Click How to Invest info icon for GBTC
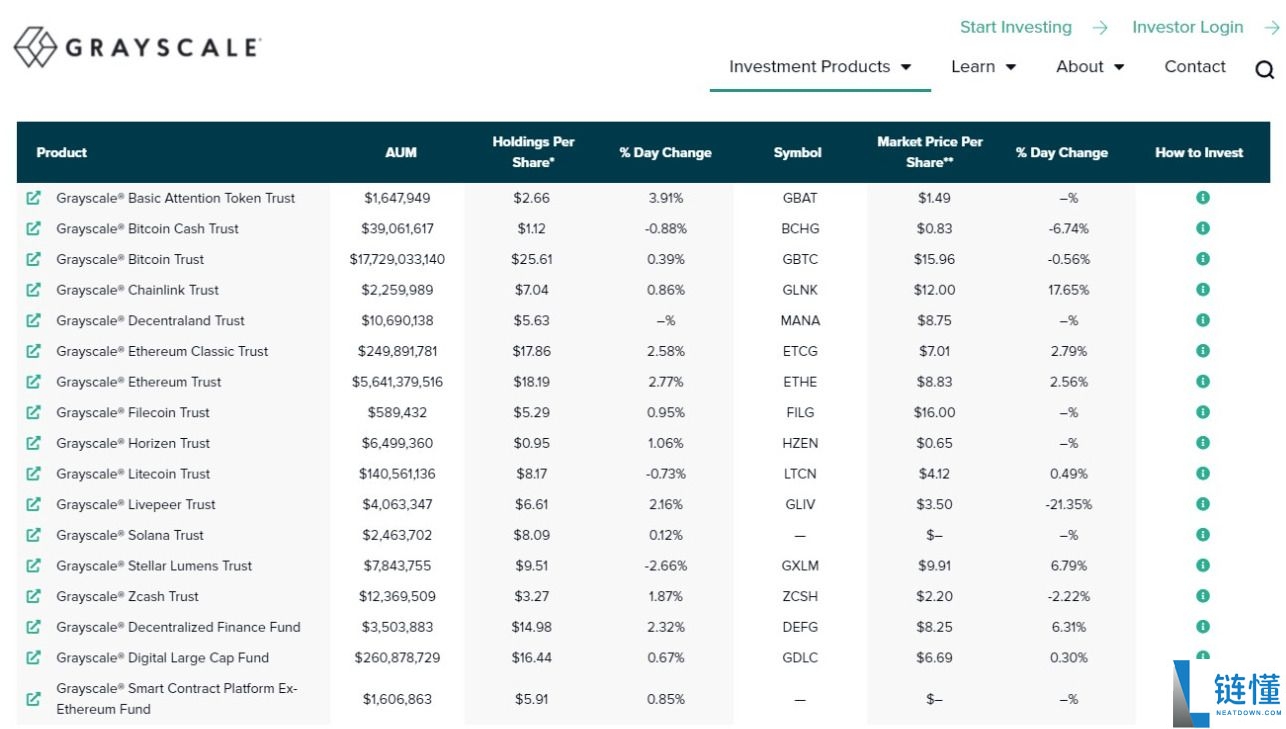The image size is (1286, 729). [x=1203, y=259]
